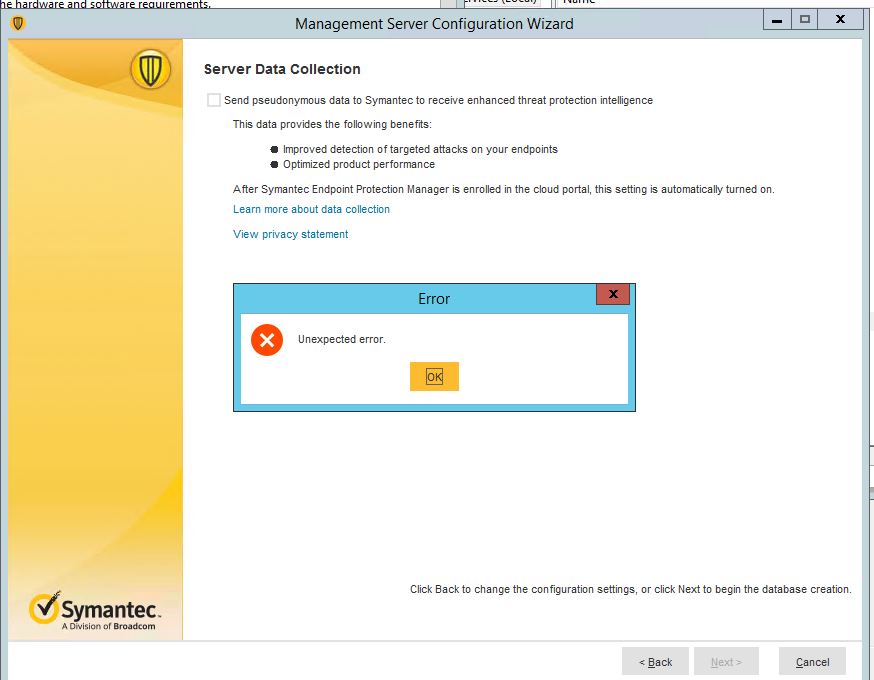Close the Management Server Configuration Wizard

841,20
